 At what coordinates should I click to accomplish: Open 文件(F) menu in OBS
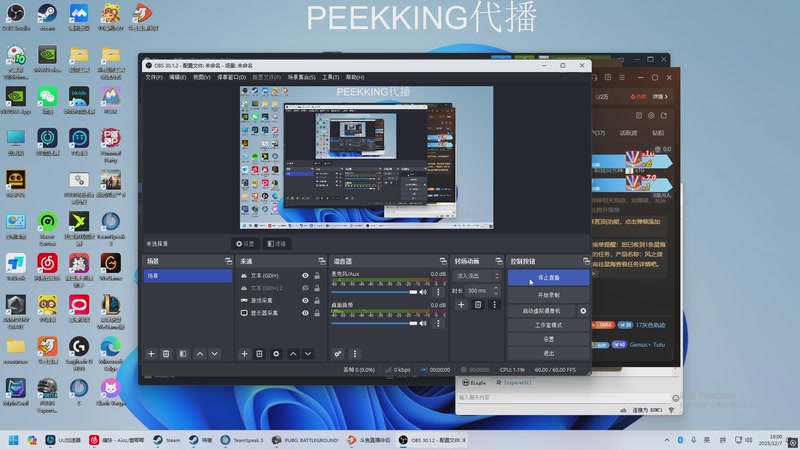154,77
